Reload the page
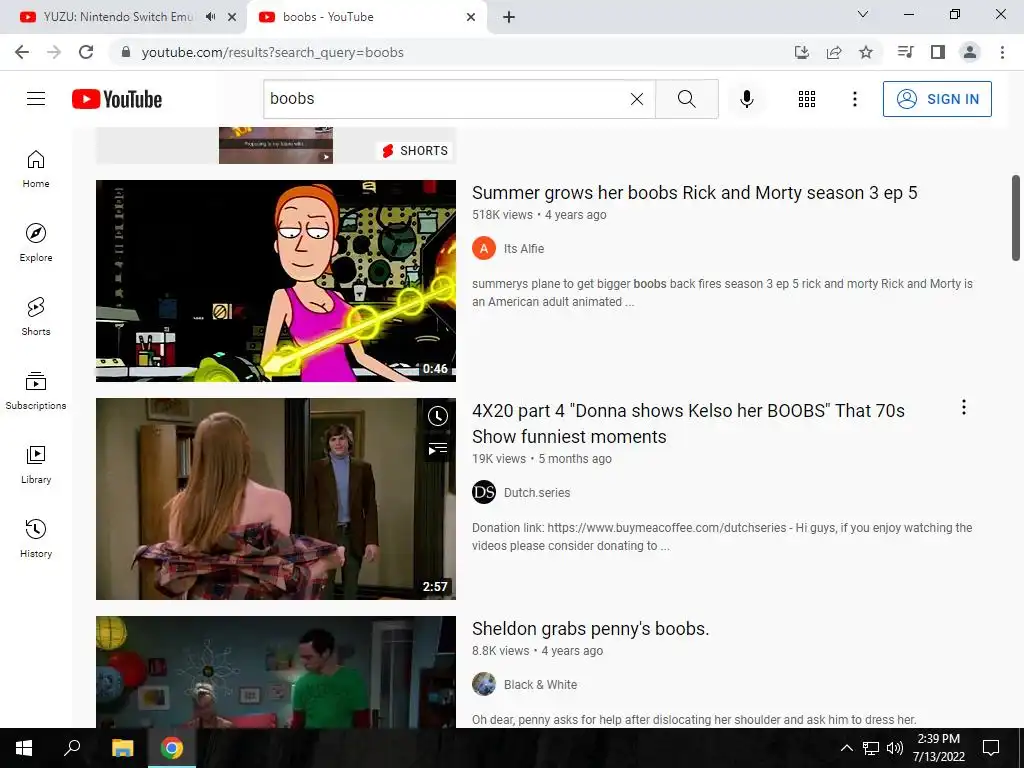Screen dimensions: 1024x768 [86, 52]
